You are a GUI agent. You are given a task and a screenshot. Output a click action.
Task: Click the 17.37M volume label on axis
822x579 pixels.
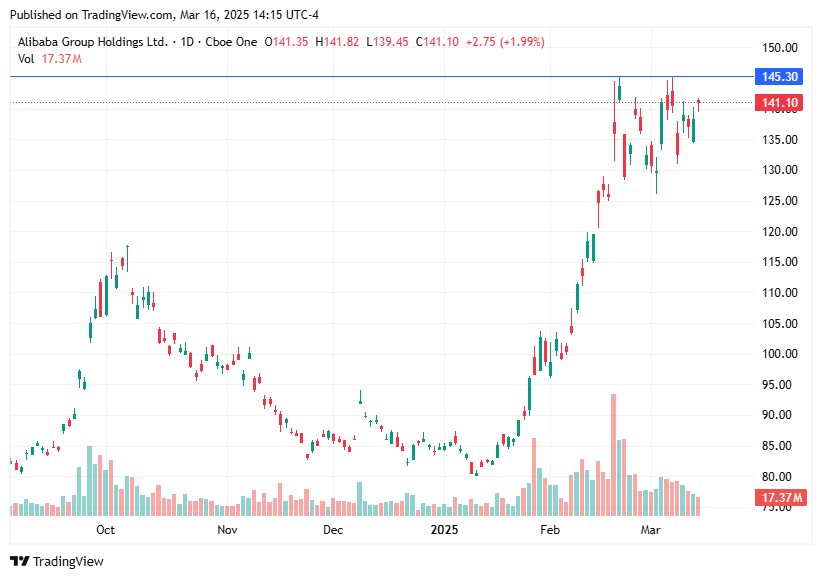coord(781,497)
